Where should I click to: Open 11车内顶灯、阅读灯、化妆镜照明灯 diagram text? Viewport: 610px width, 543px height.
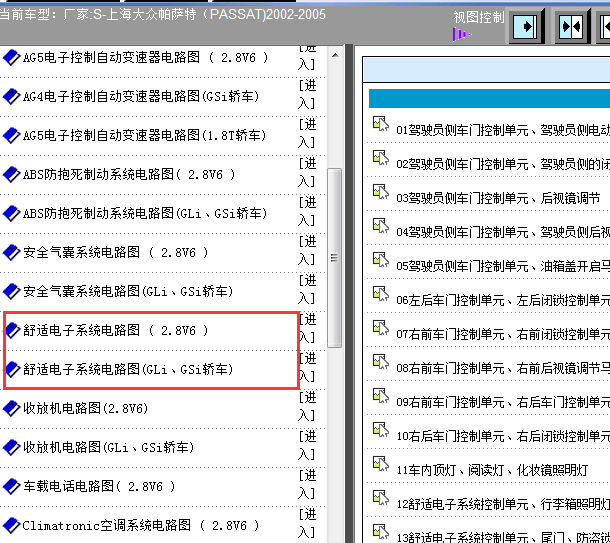(x=492, y=470)
